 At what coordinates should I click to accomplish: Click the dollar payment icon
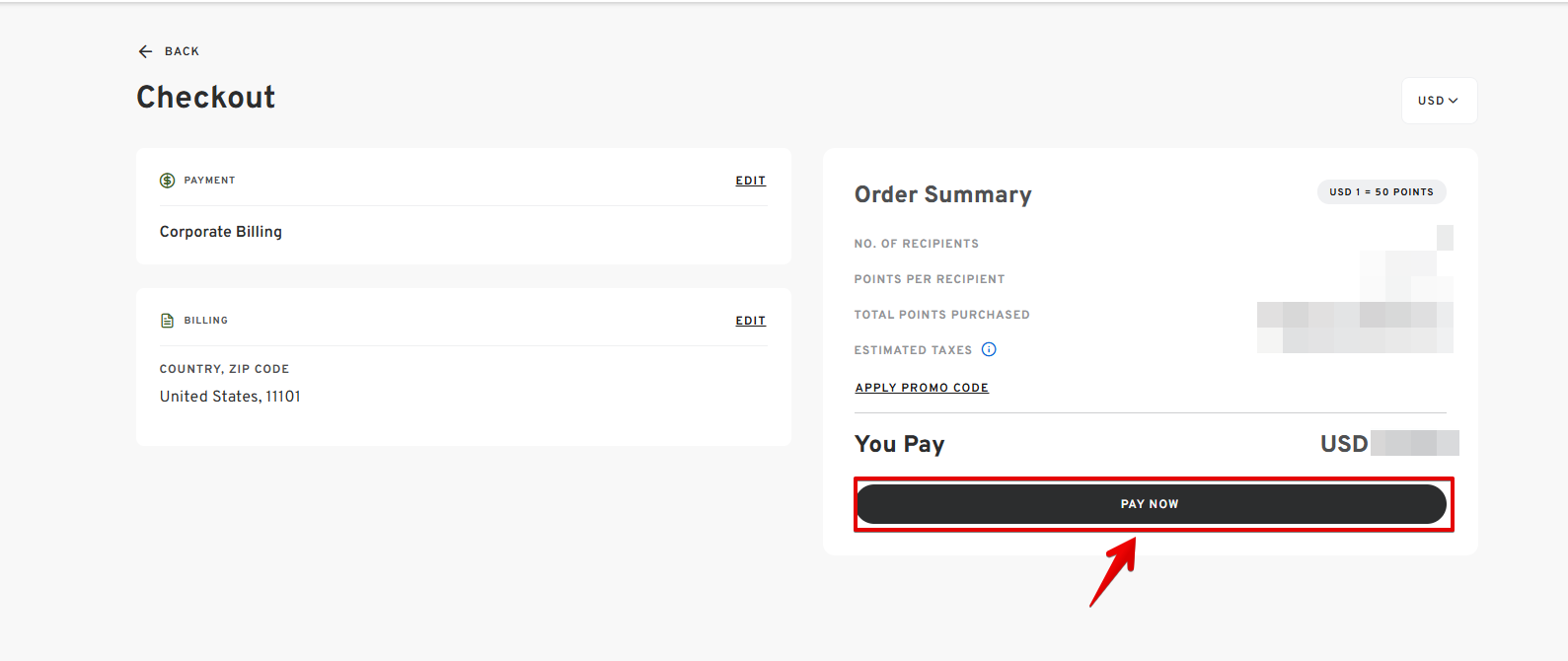click(x=168, y=181)
